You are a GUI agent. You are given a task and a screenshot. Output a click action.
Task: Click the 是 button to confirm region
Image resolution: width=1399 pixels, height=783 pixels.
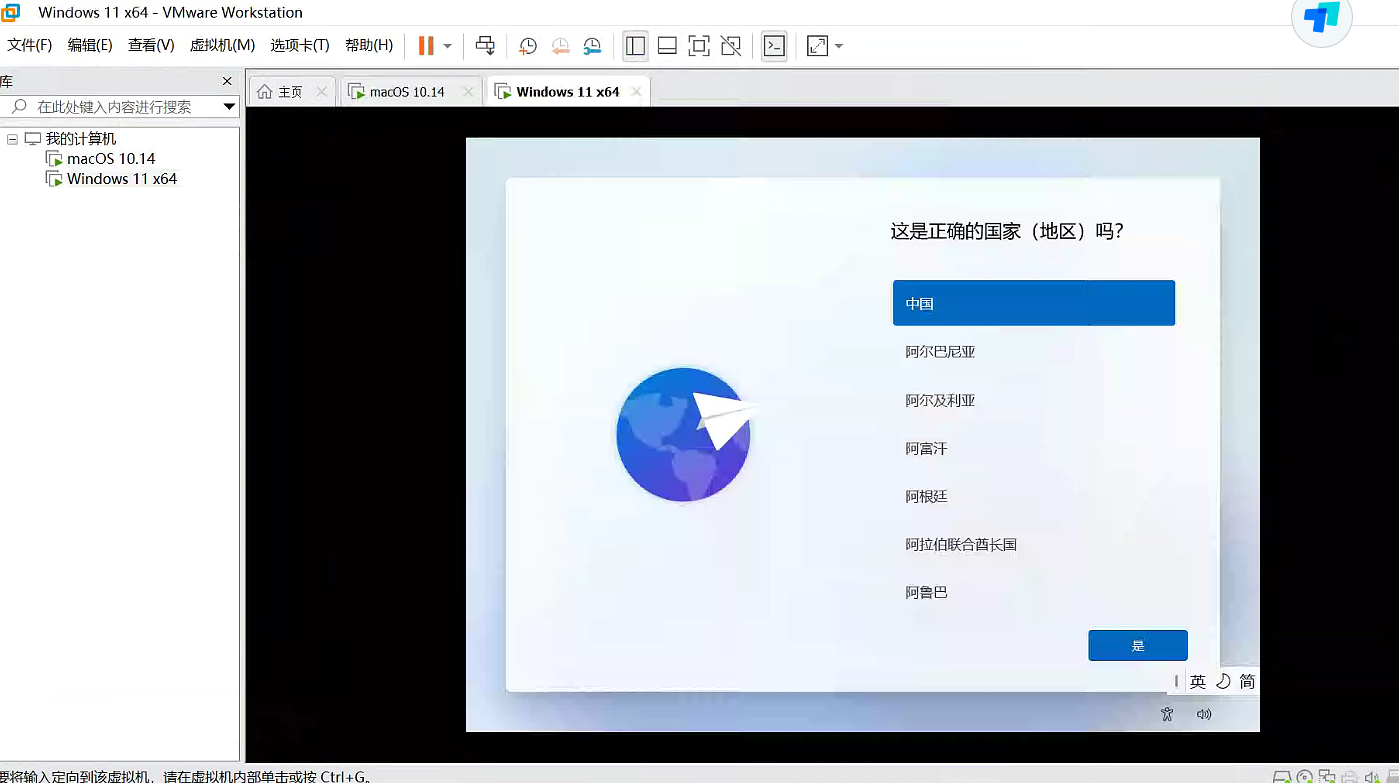point(1137,646)
